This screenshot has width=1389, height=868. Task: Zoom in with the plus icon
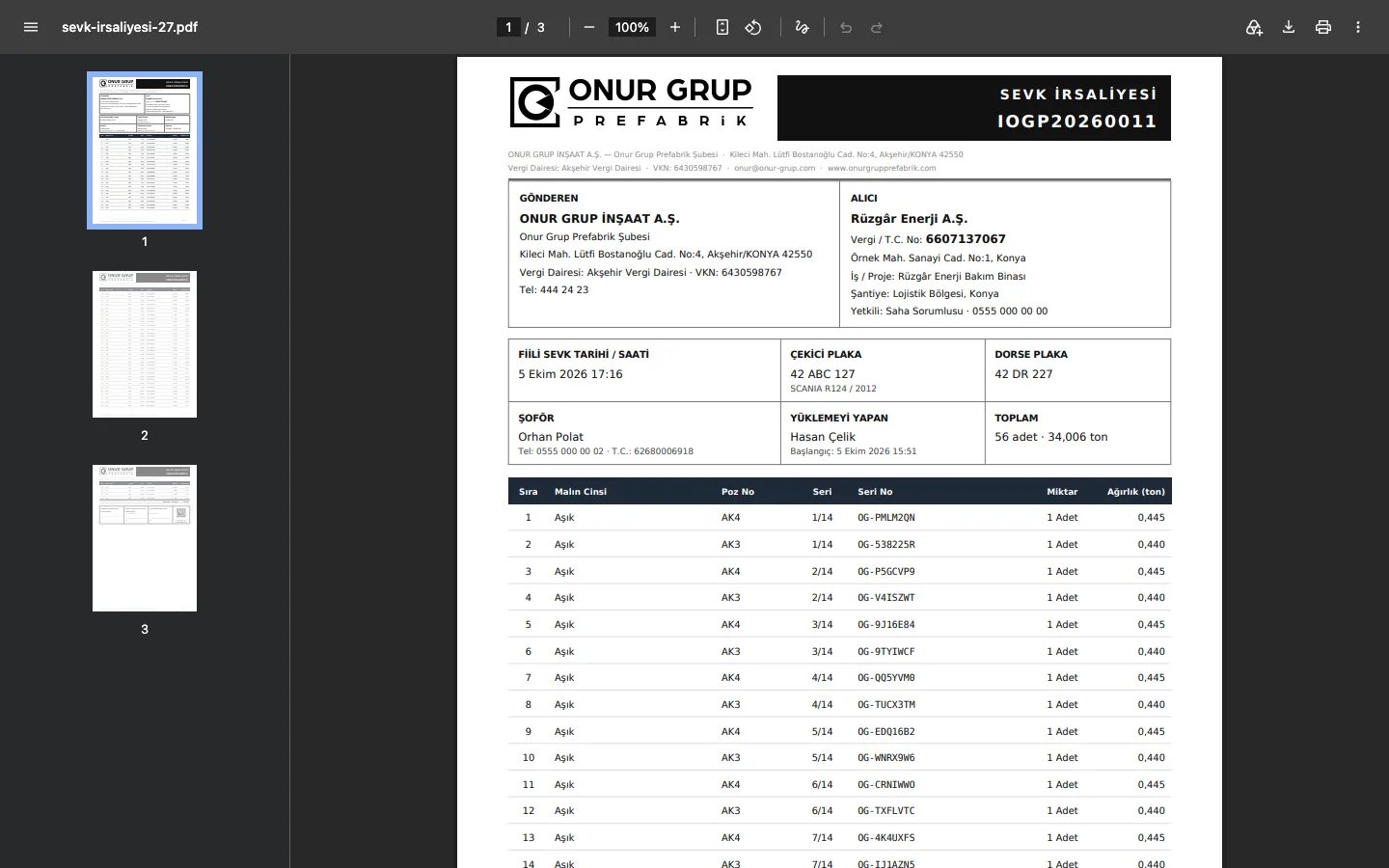[675, 27]
